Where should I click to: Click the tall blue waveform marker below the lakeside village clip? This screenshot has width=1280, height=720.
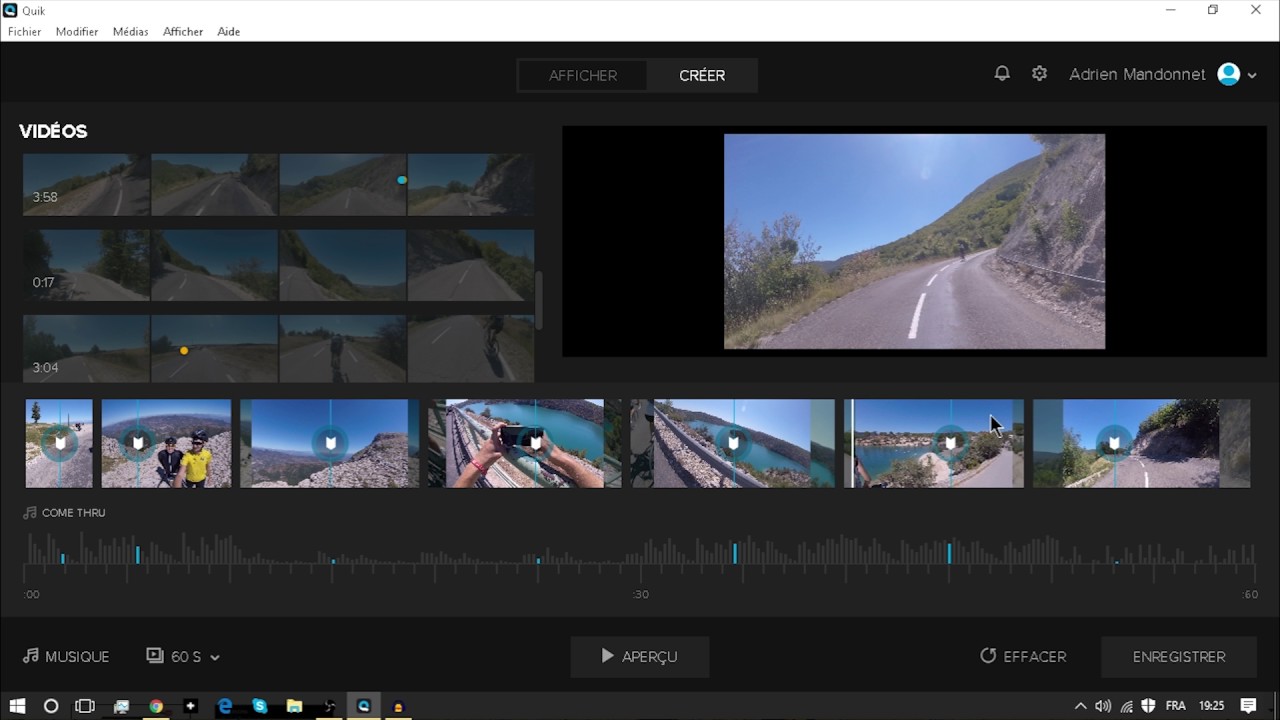coord(949,553)
